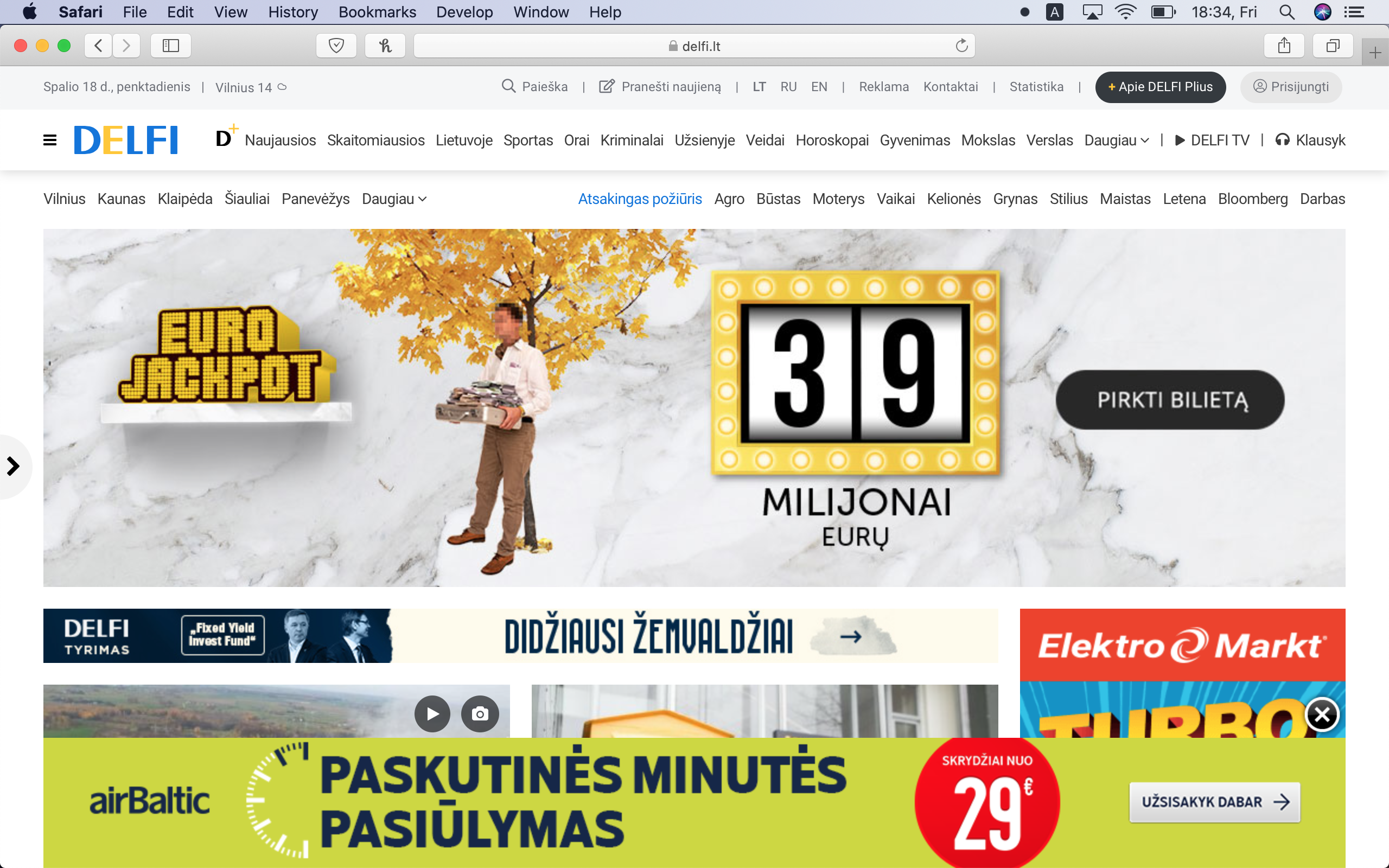The height and width of the screenshot is (868, 1389).
Task: Click the camera gallery icon on article
Action: coord(480,713)
